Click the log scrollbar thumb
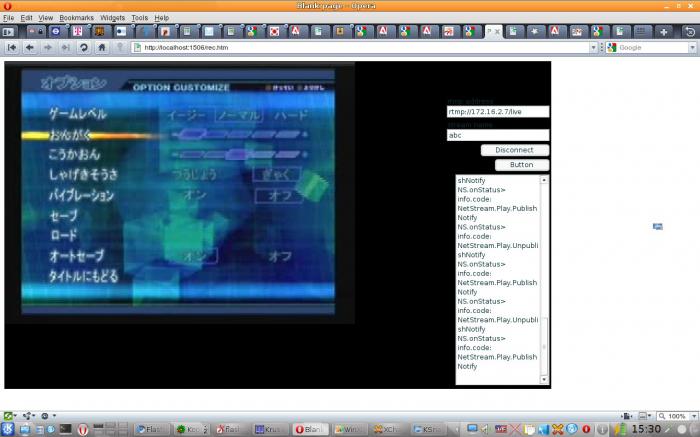Screen dimensions: 700x437 [x=544, y=346]
